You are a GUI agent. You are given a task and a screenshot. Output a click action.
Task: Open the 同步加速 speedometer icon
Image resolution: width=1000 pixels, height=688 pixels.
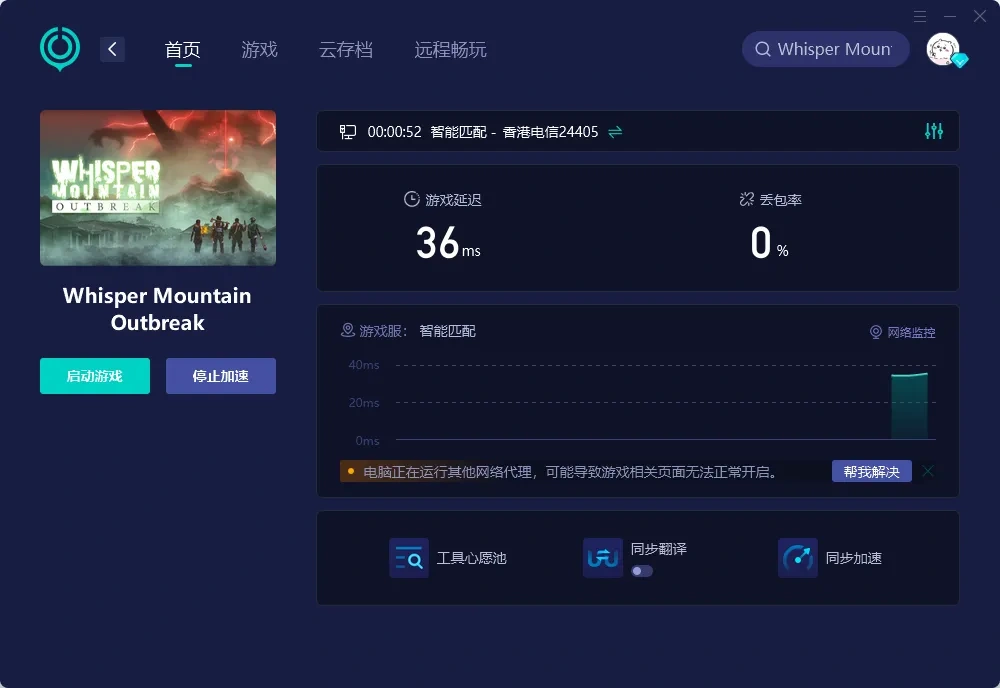click(x=797, y=558)
